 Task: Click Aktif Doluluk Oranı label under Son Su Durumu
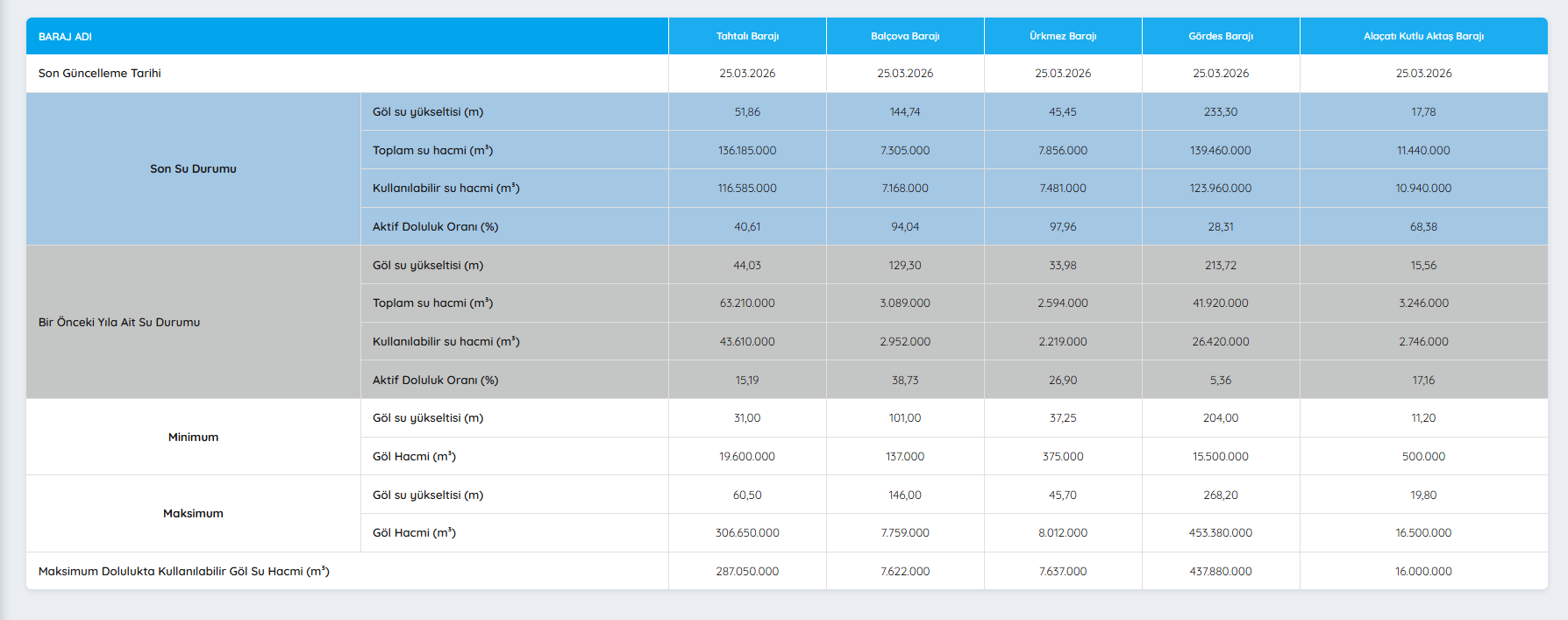[435, 227]
